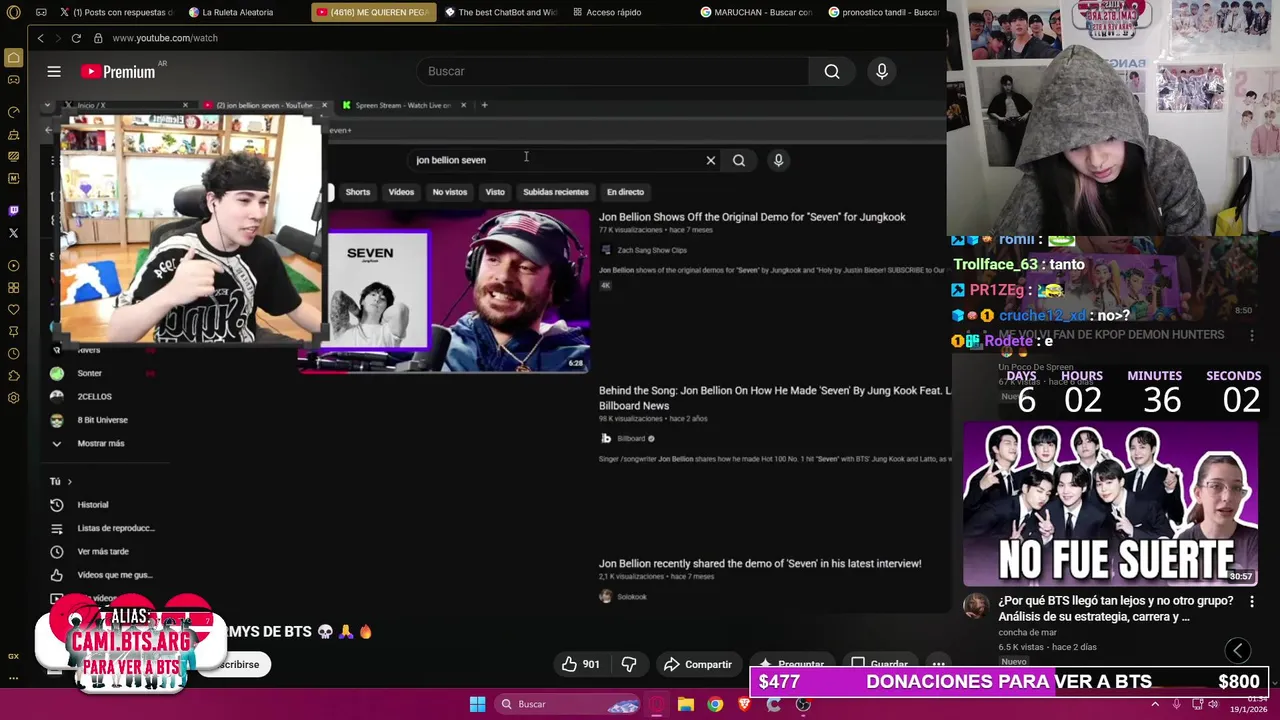Viewport: 1280px width, 720px height.
Task: Select 'Visto' filter chip
Action: (x=495, y=192)
